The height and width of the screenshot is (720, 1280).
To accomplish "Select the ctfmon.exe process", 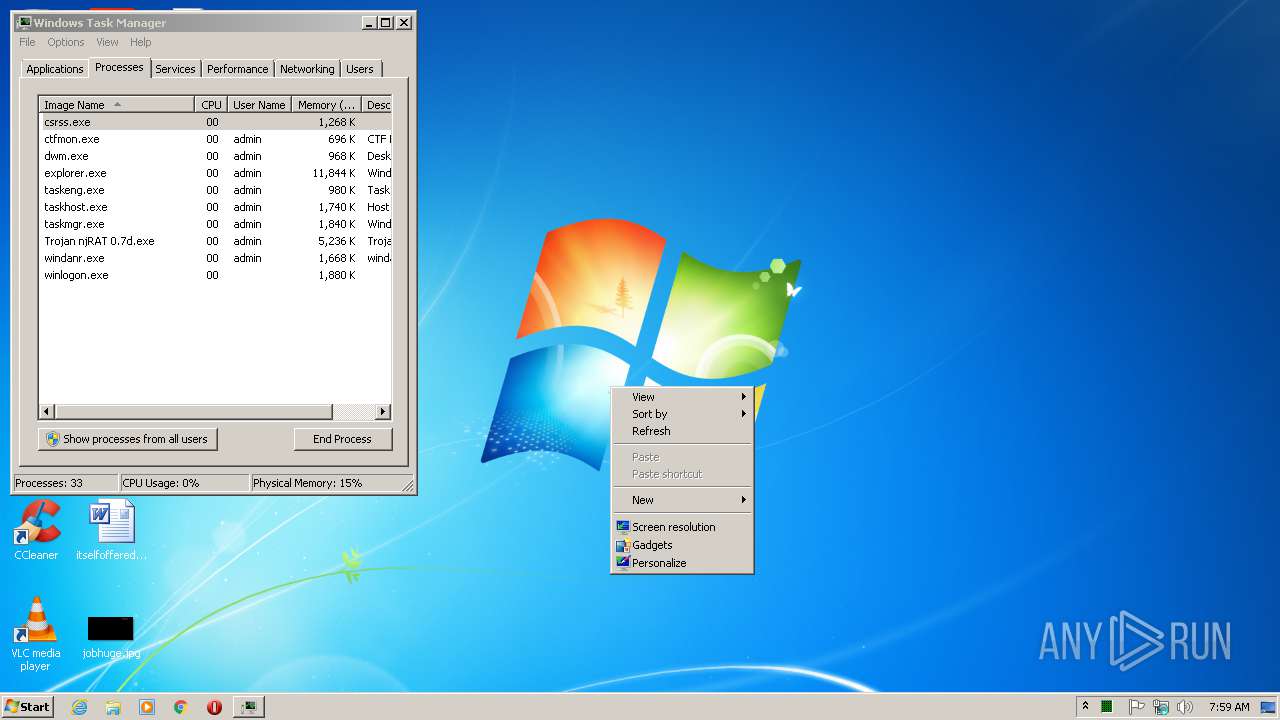I will click(x=215, y=139).
